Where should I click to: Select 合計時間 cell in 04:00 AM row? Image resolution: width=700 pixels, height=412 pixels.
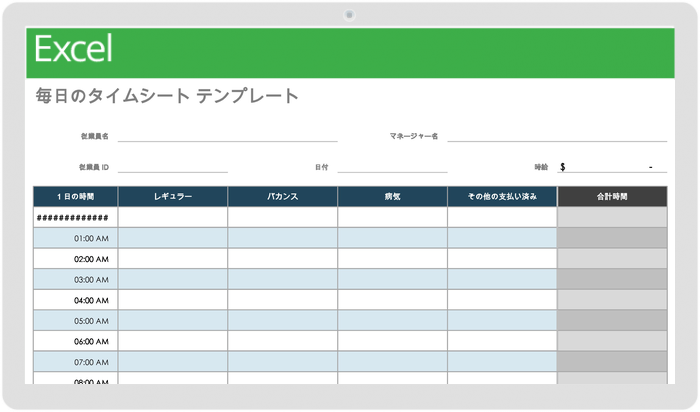tap(612, 300)
